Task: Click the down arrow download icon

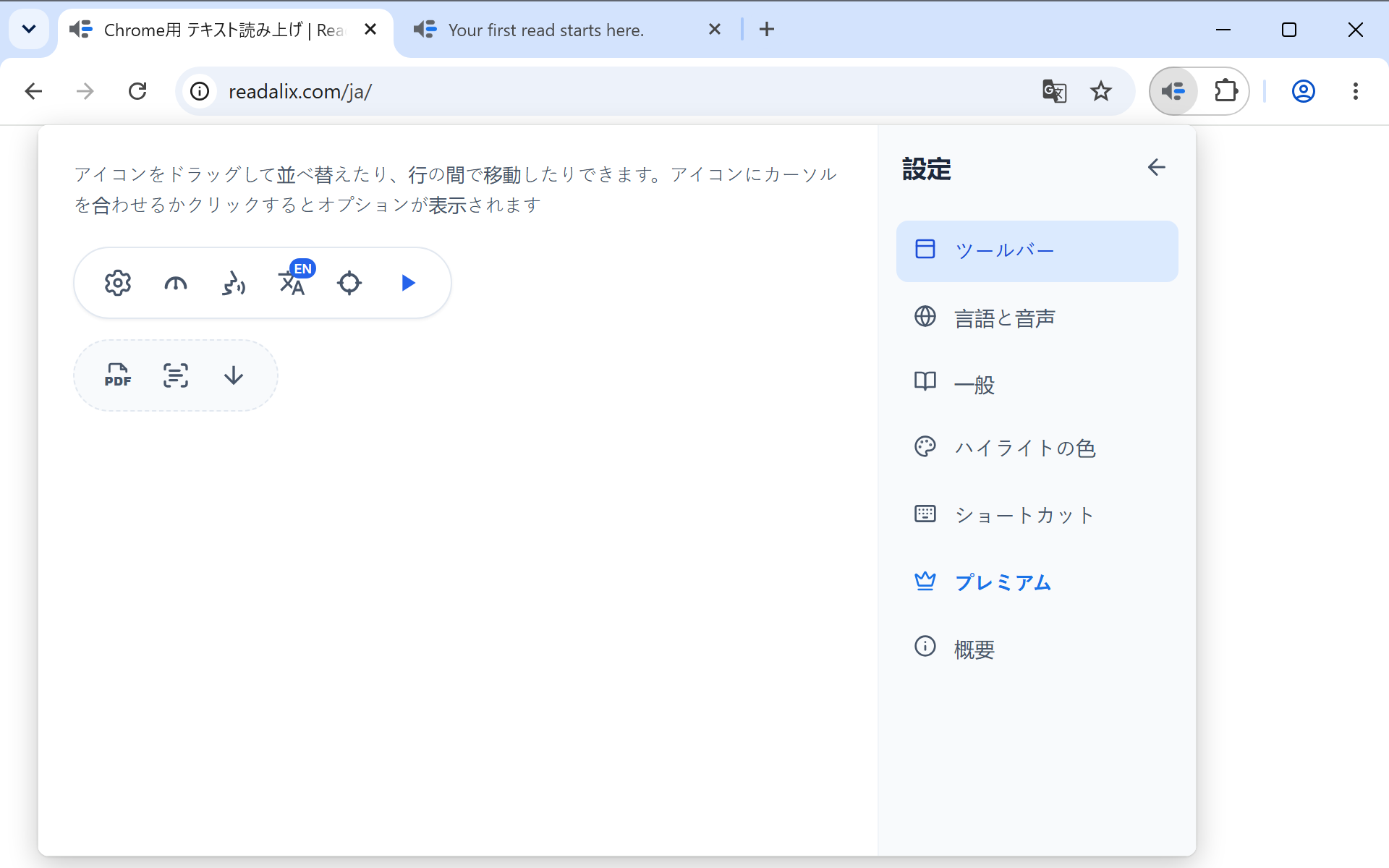Action: tap(234, 375)
